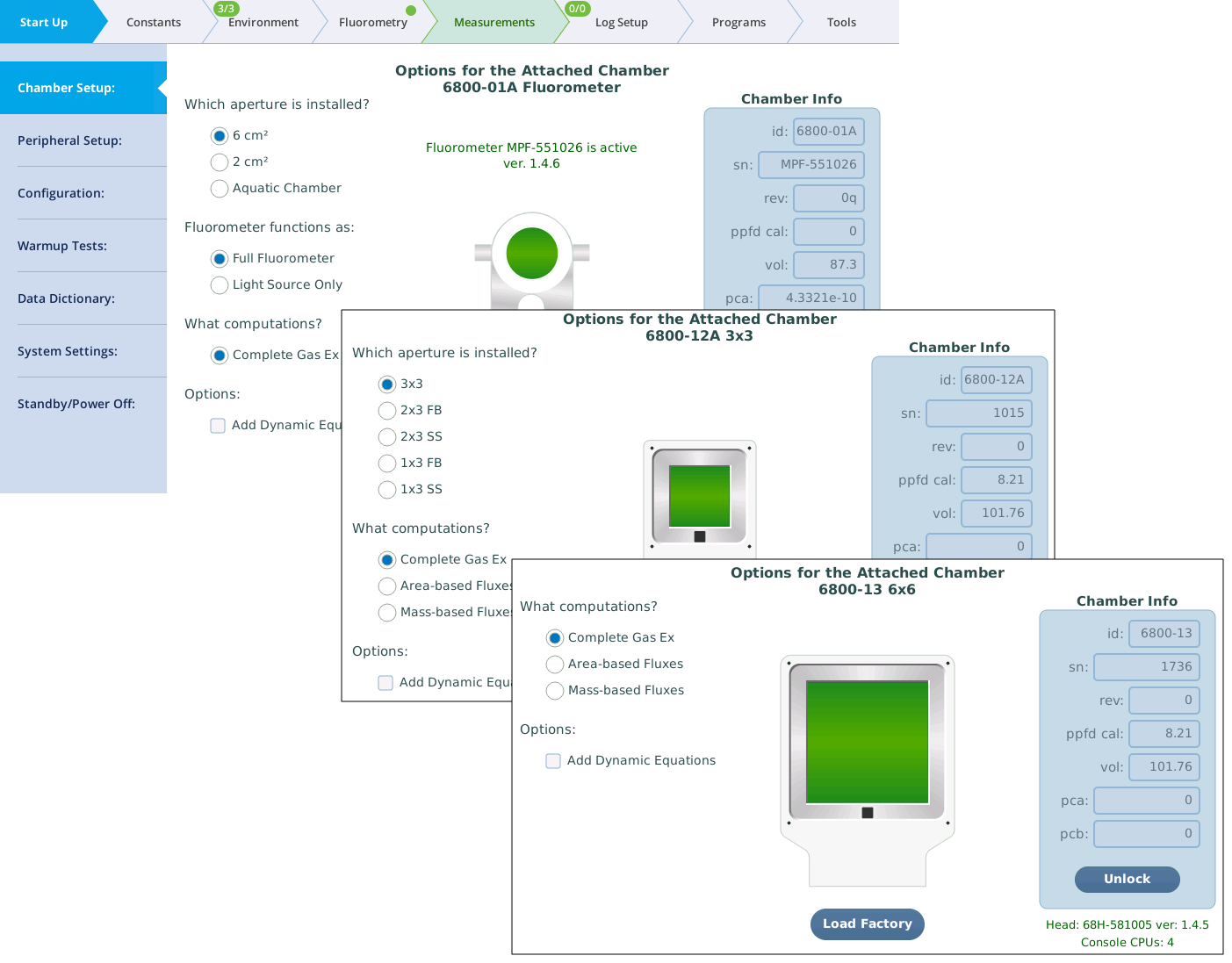The width and height of the screenshot is (1232, 963).
Task: Open the Log Setup tab
Action: click(622, 22)
